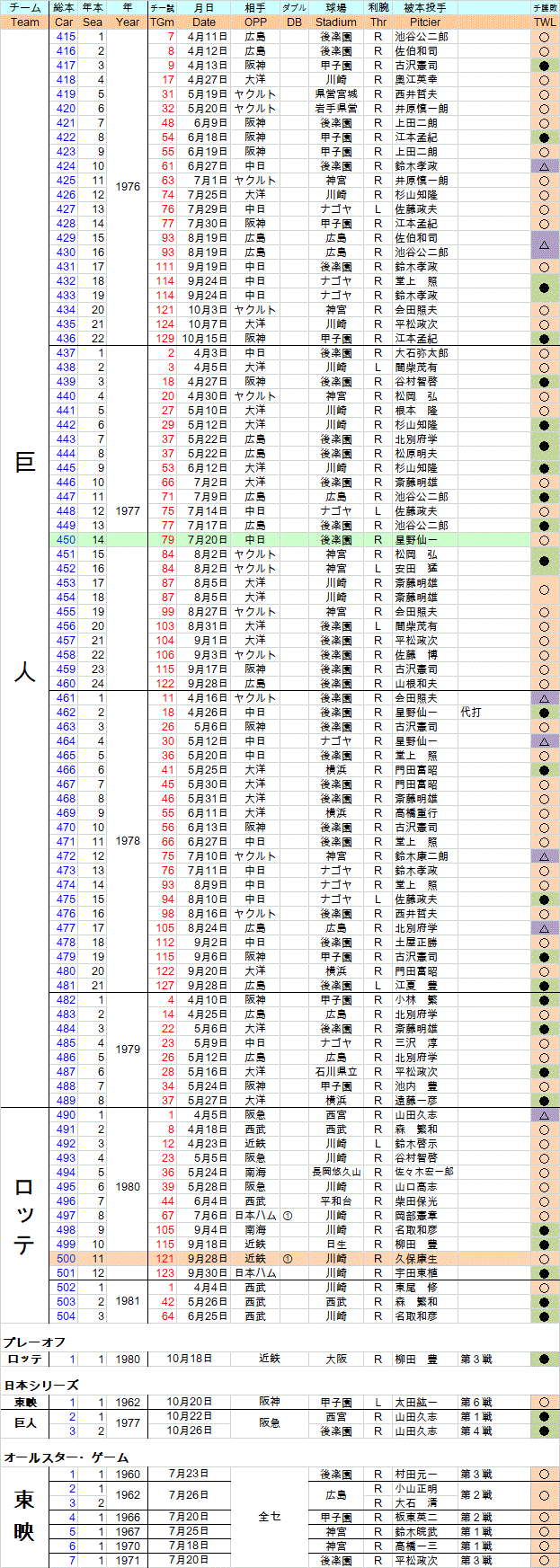Click stadium "平和台" in row 496
This screenshot has width=560, height=1568.
[x=336, y=1201]
